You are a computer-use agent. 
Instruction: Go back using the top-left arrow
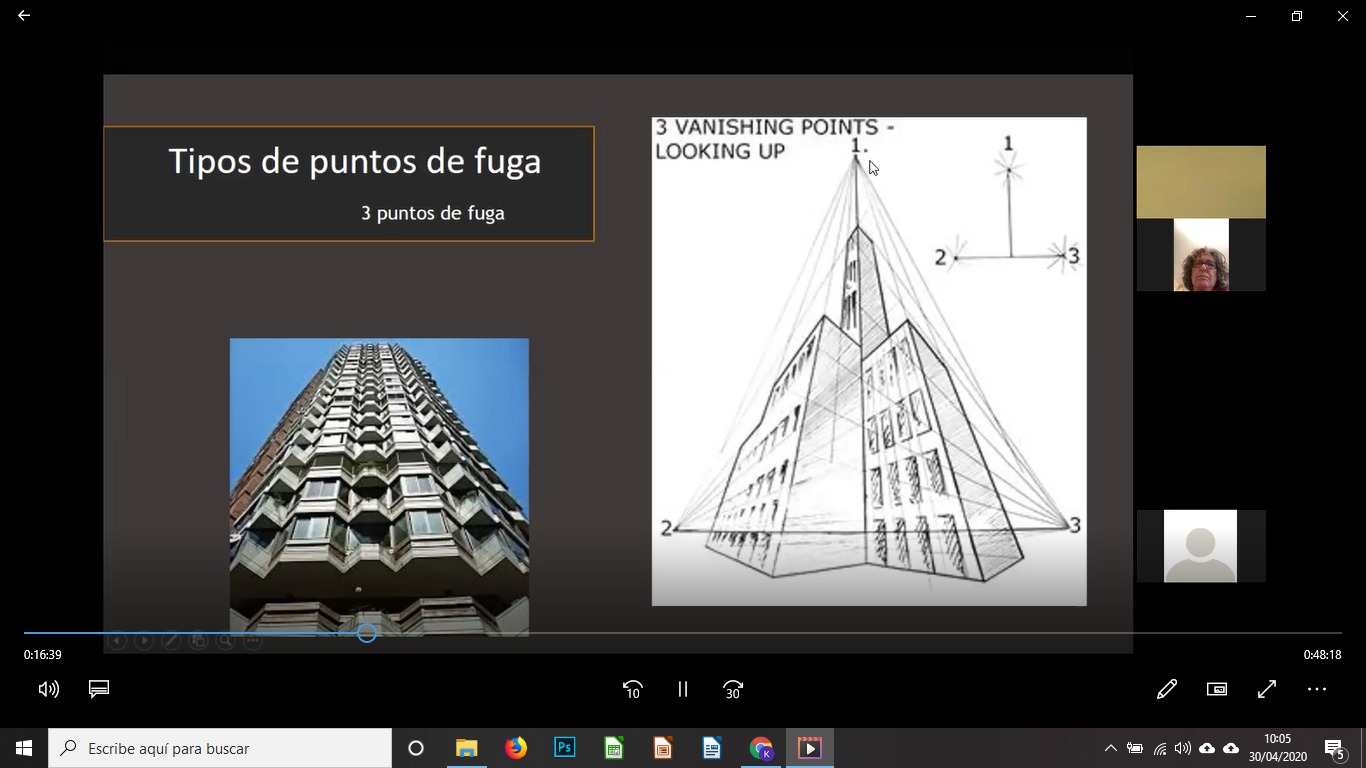point(24,16)
